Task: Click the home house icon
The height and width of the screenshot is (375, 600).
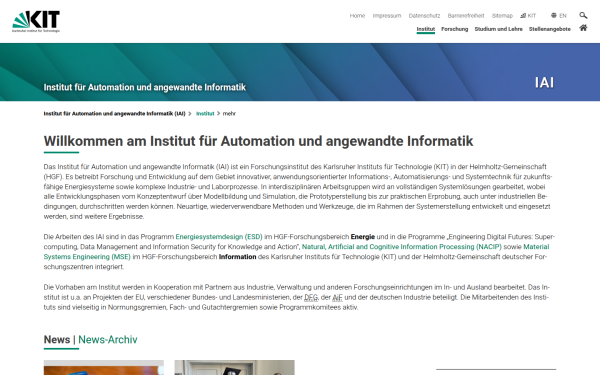Action: [x=583, y=28]
